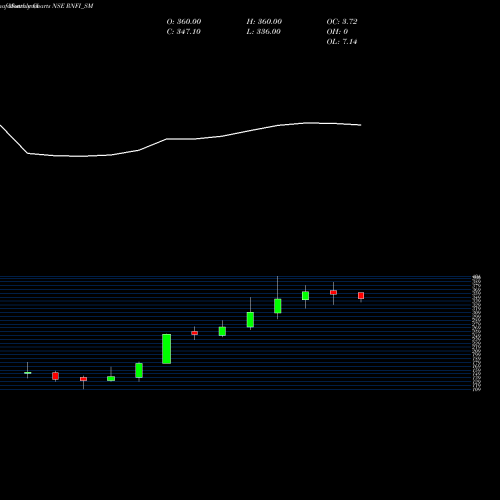The width and height of the screenshot is (500, 500).
Task: Click the OC: 3.72 reading
Action: pos(342,22)
